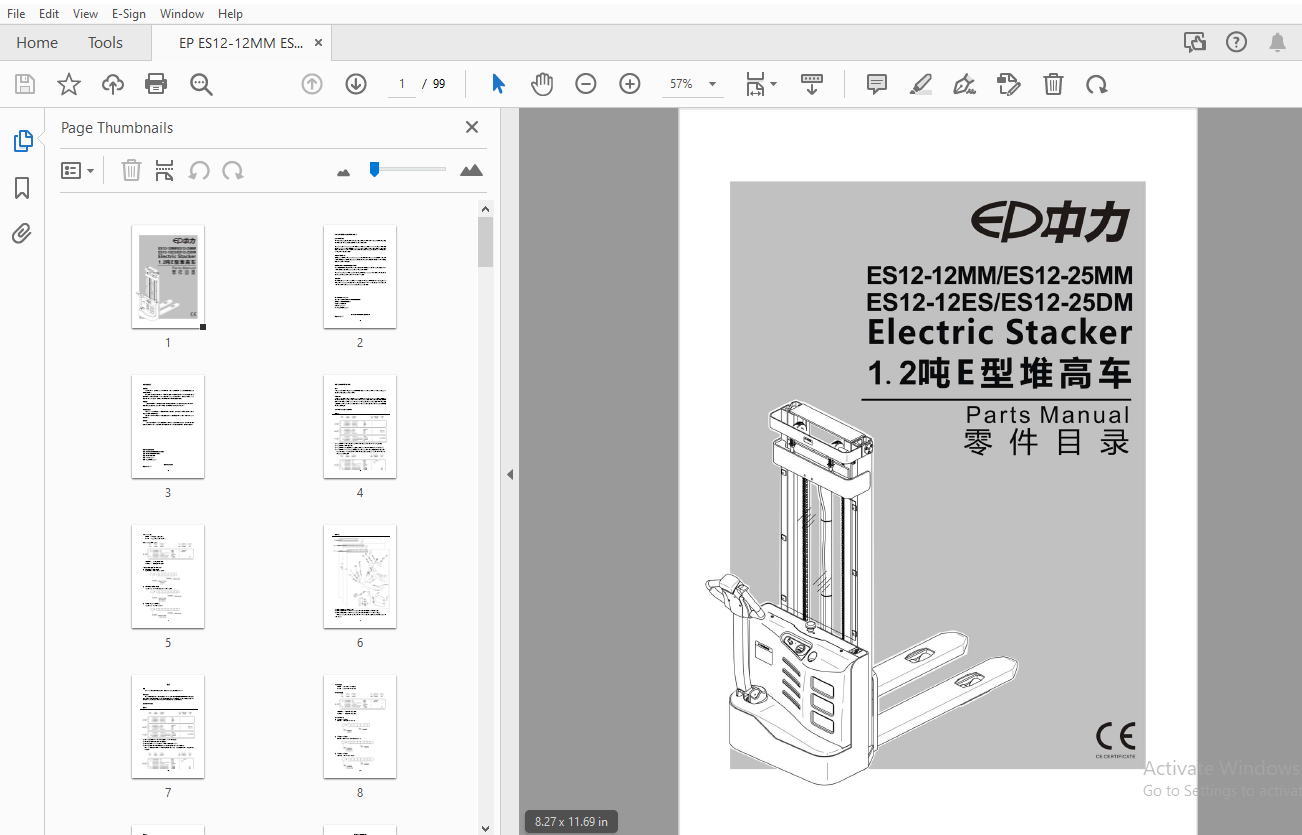Open the Window menu

(x=182, y=13)
